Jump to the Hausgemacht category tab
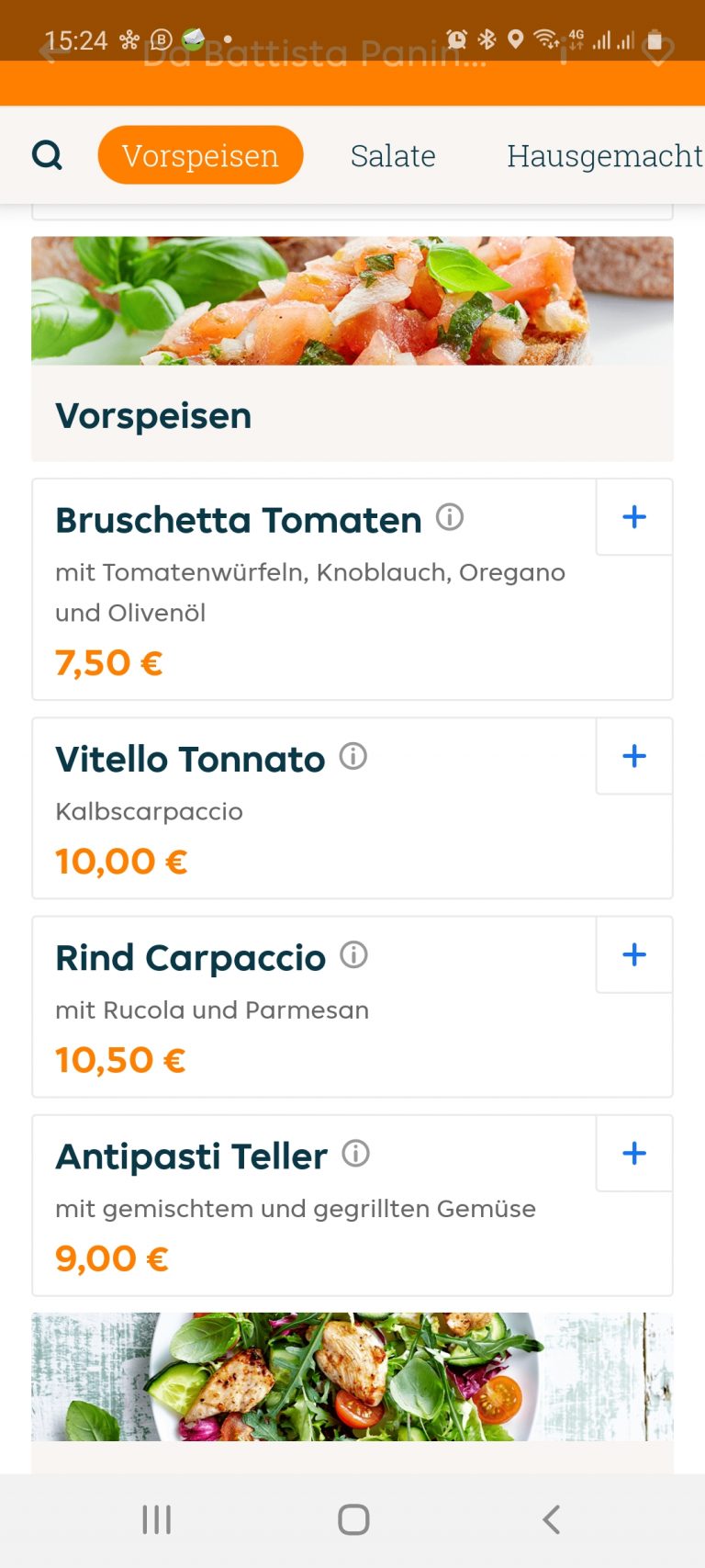Screen dimensions: 705x1568 [x=604, y=155]
